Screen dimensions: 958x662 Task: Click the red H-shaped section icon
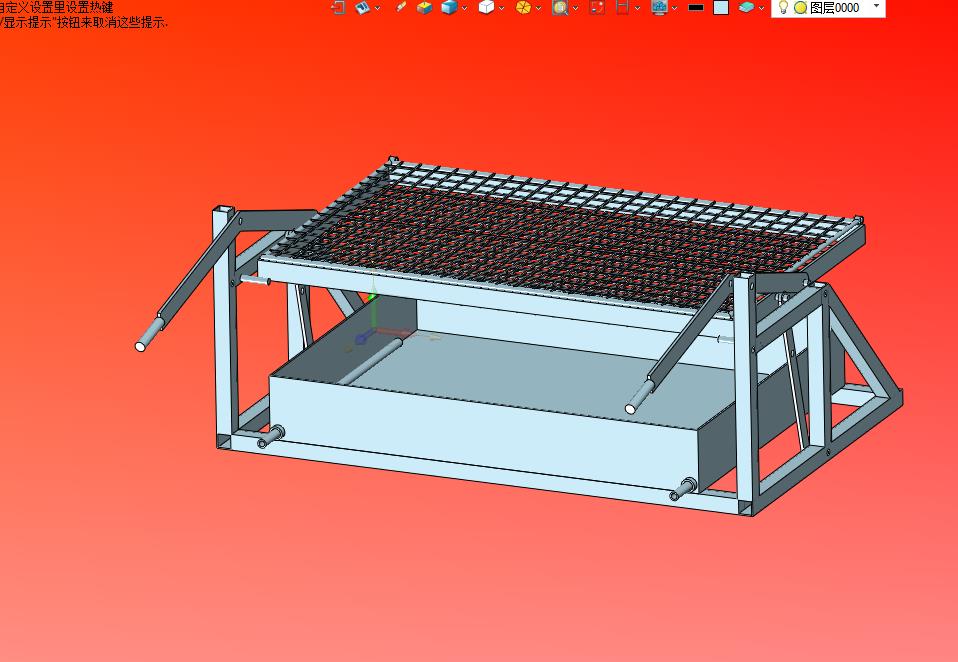point(622,7)
